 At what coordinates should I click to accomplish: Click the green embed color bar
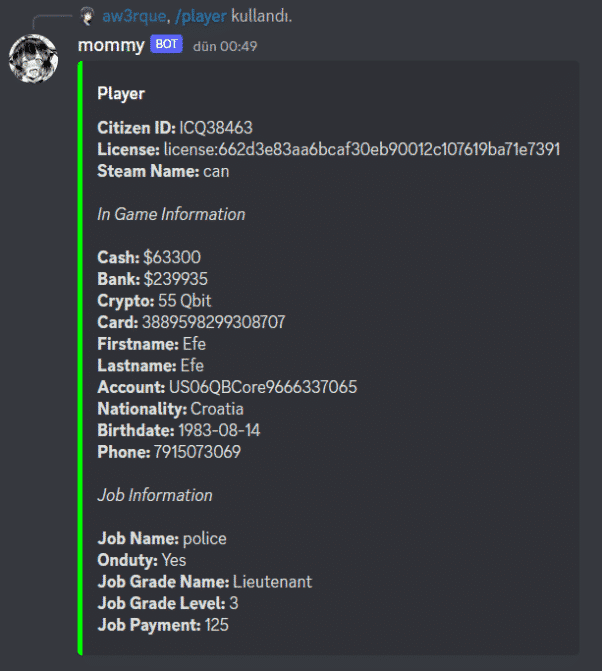point(80,358)
